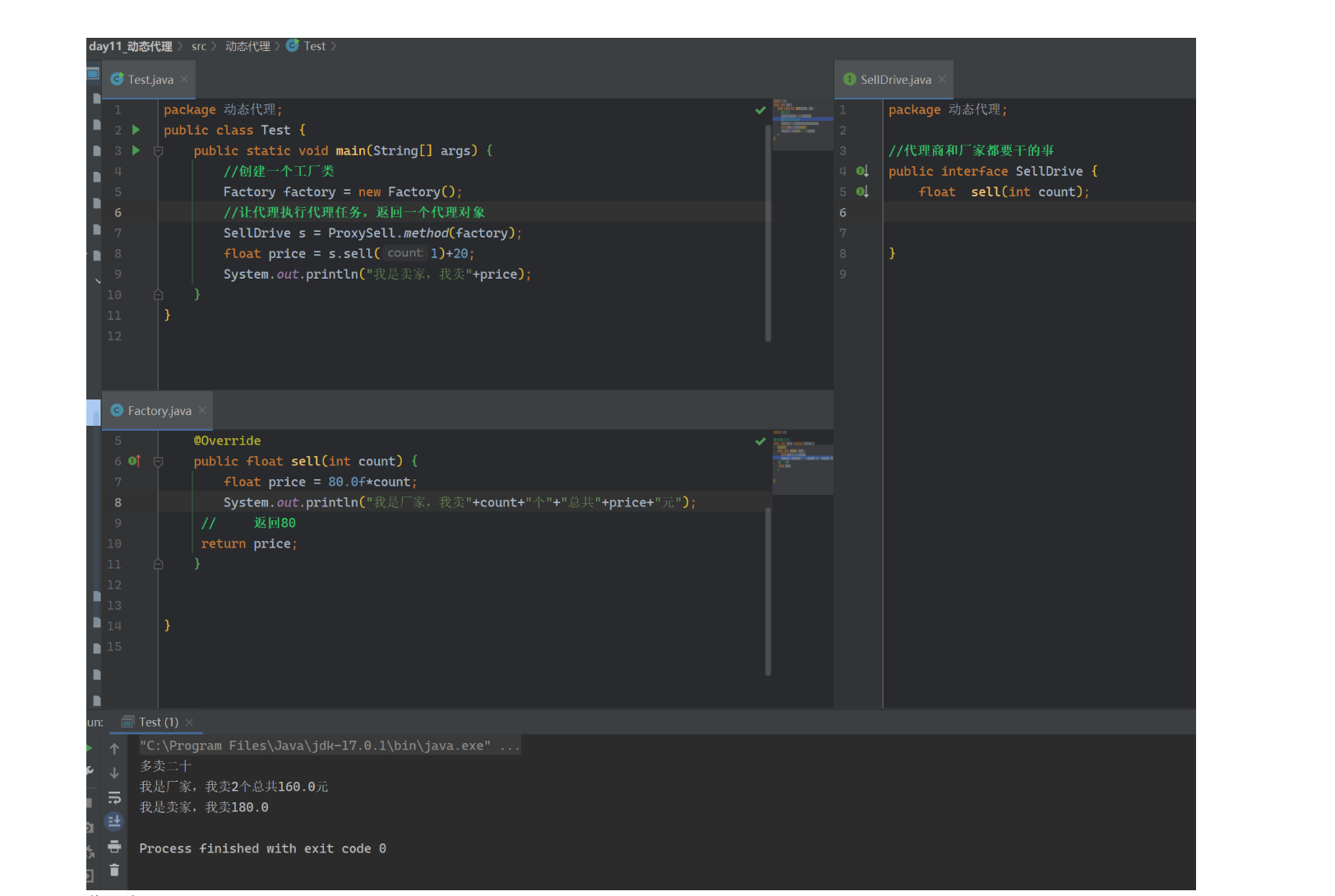Click the up arrow in the Run console toolbar
Image resolution: width=1335 pixels, height=896 pixels.
[114, 749]
